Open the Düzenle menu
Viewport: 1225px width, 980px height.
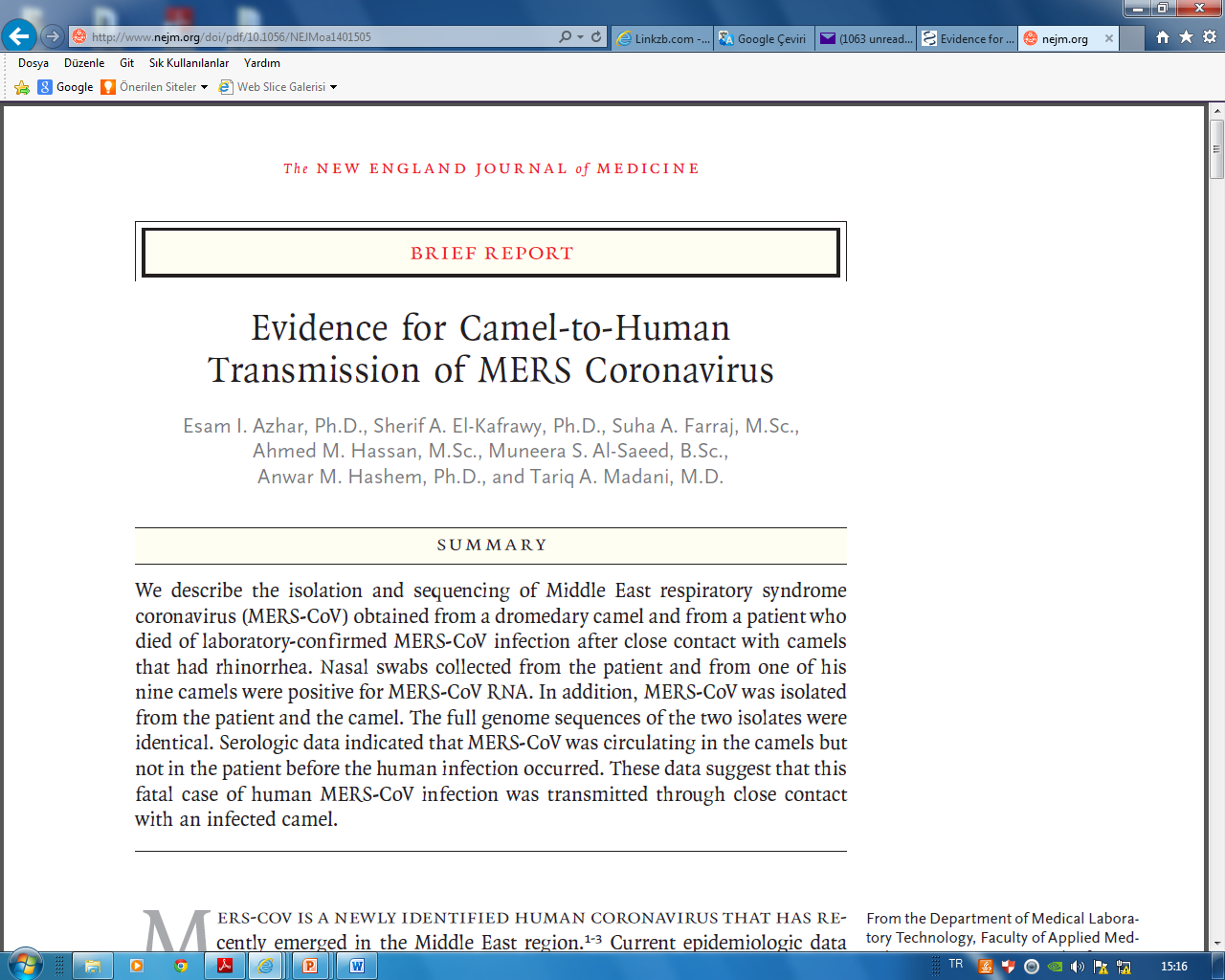point(84,63)
